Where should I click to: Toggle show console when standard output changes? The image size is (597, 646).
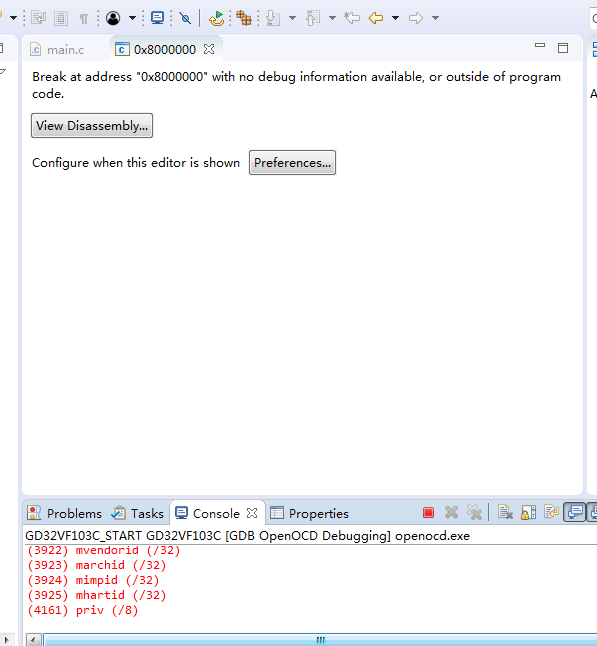coord(574,513)
